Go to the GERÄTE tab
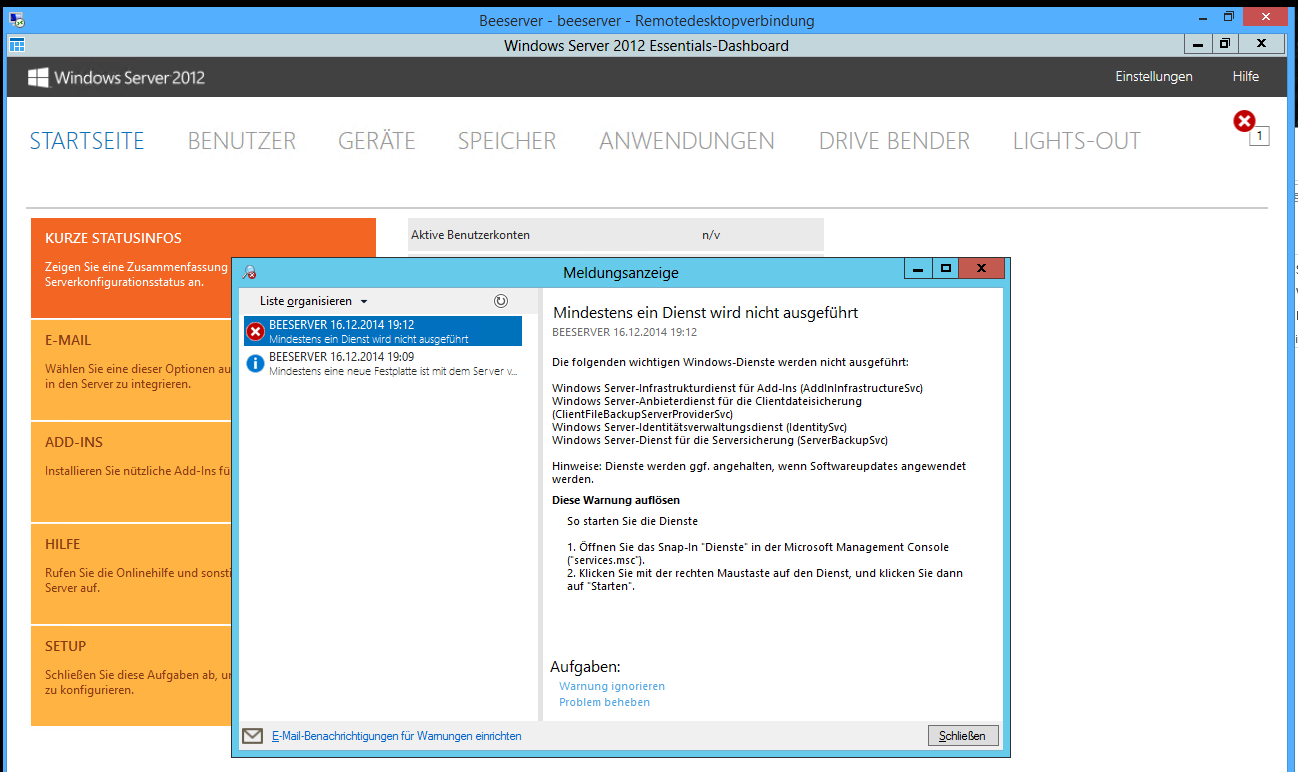The image size is (1298, 772). [x=377, y=141]
